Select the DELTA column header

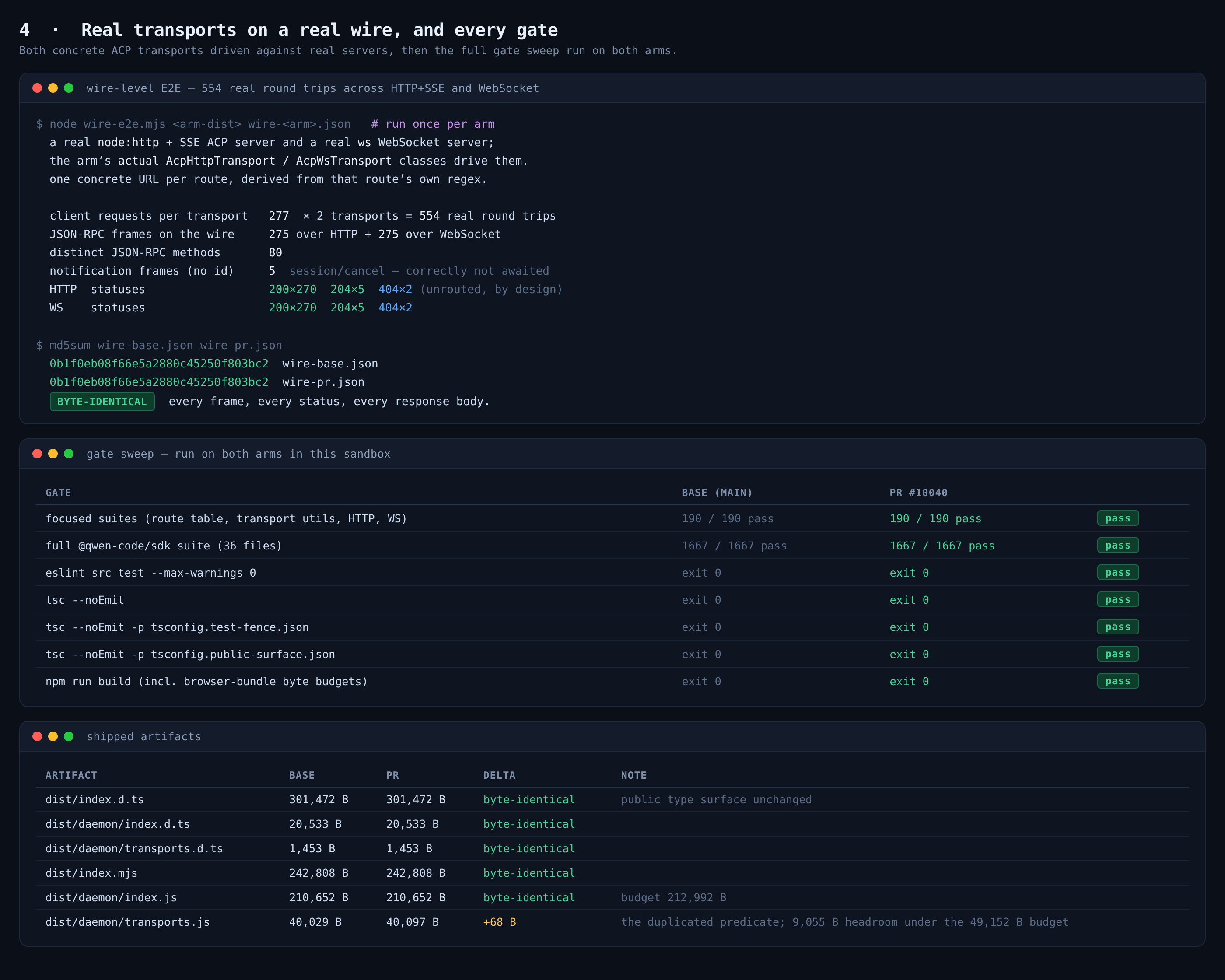point(499,776)
